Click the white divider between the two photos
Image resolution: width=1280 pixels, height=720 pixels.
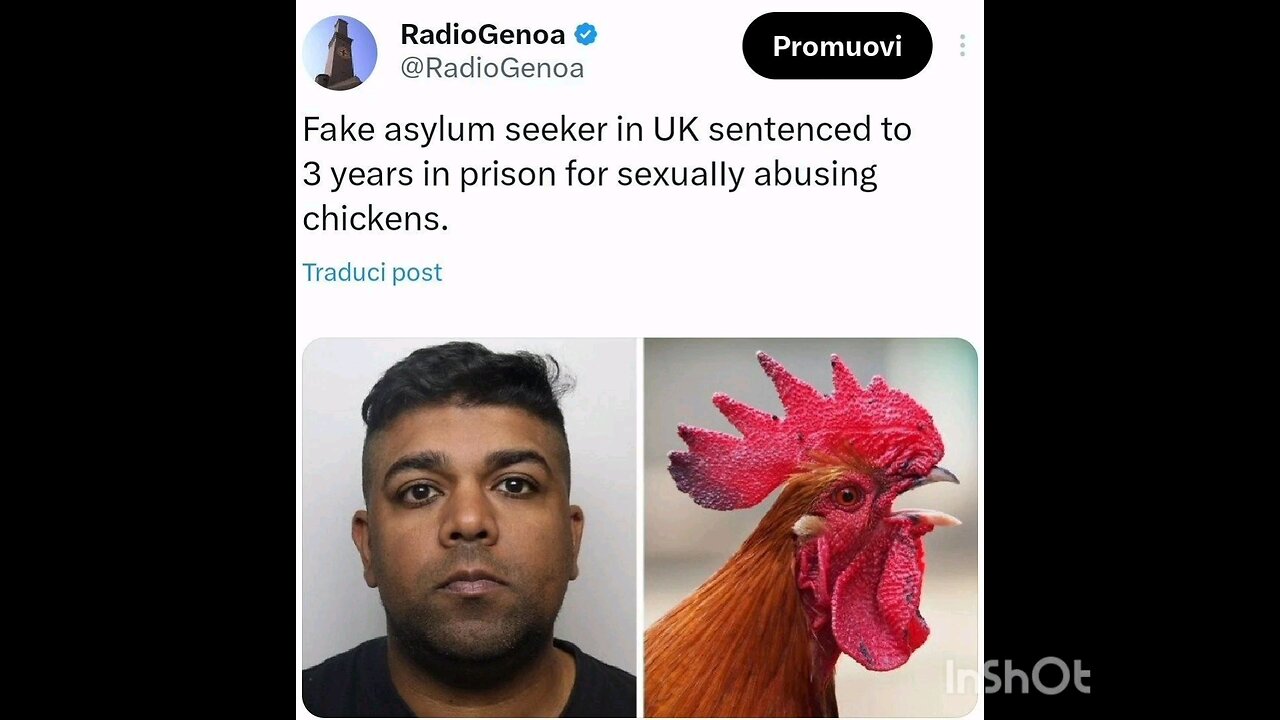tap(640, 527)
